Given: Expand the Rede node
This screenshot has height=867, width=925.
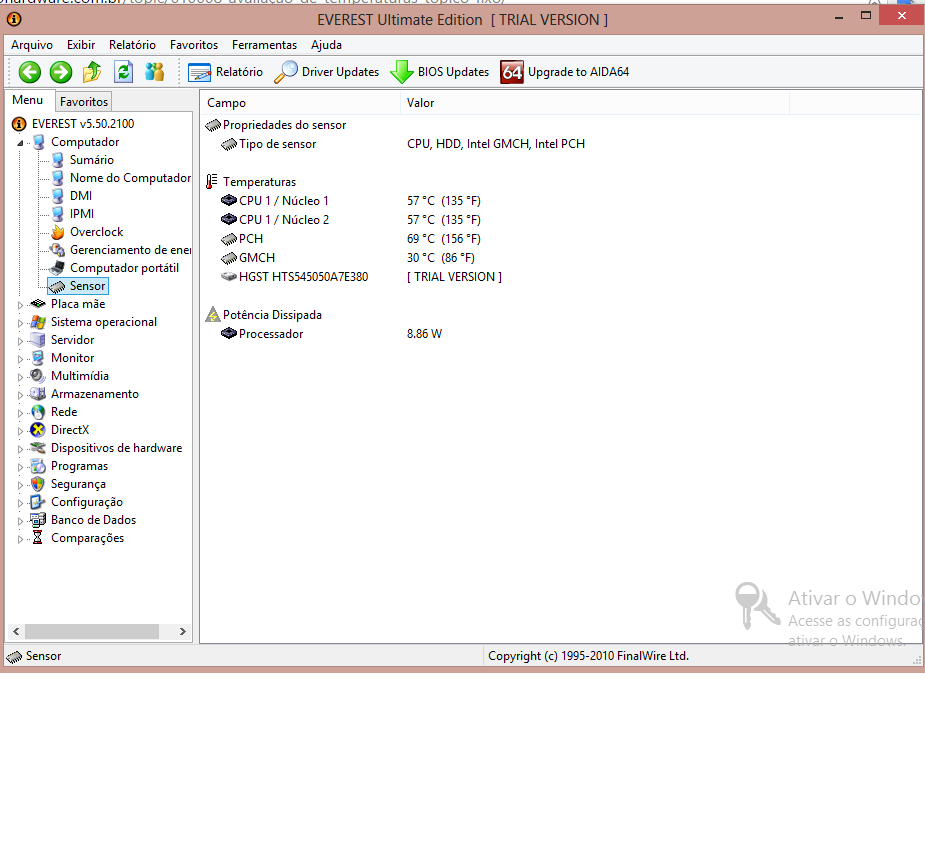Looking at the screenshot, I should 21,413.
